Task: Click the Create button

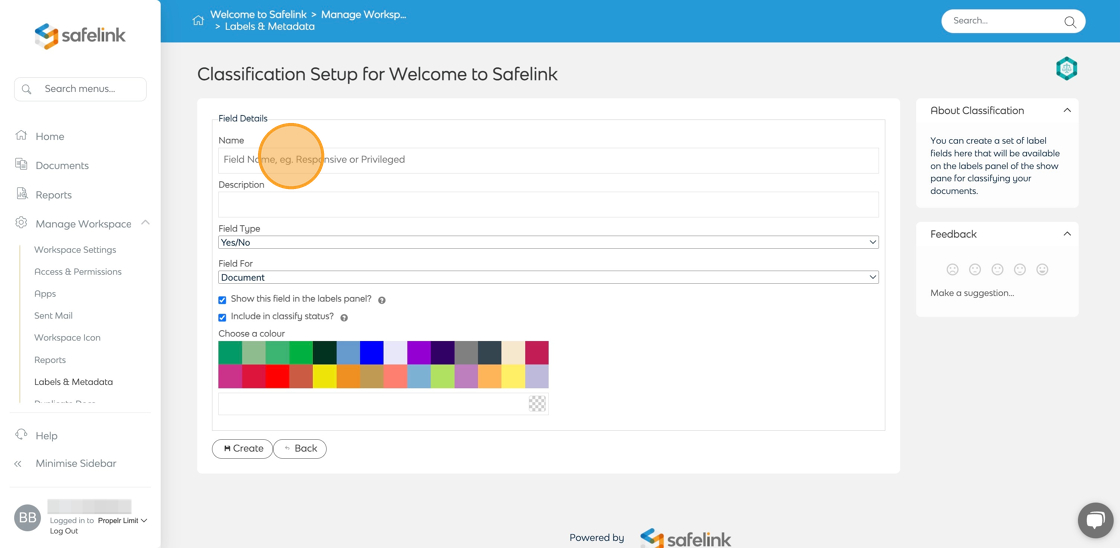Action: tap(243, 449)
